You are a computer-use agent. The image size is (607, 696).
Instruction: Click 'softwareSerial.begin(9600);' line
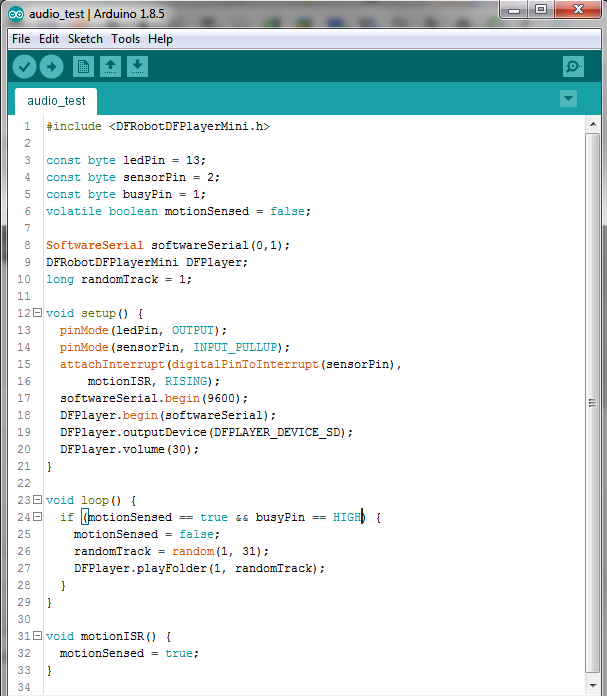154,398
